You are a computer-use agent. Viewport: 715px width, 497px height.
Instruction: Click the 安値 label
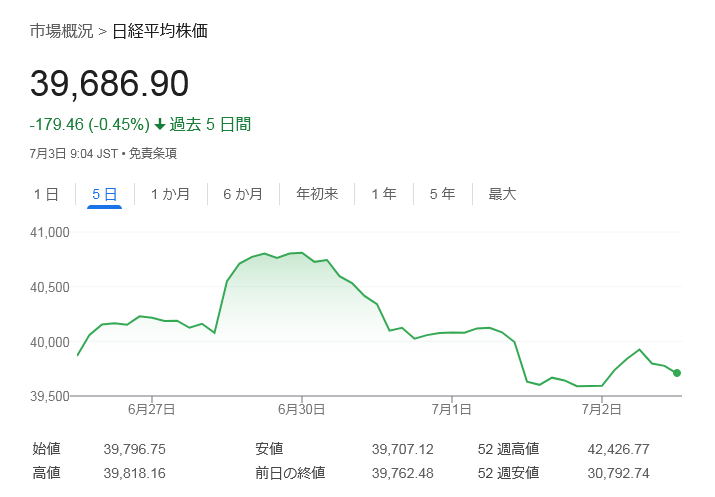tap(269, 449)
